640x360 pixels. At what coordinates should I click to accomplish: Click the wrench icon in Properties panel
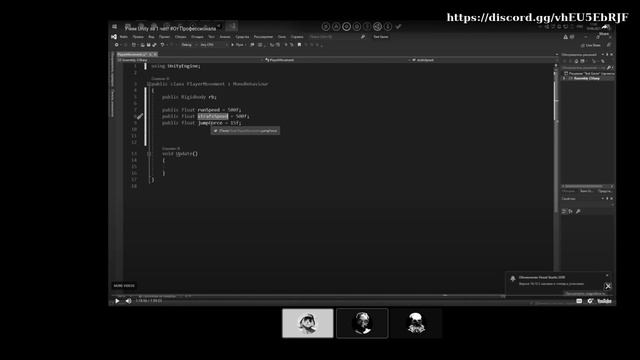pos(578,211)
